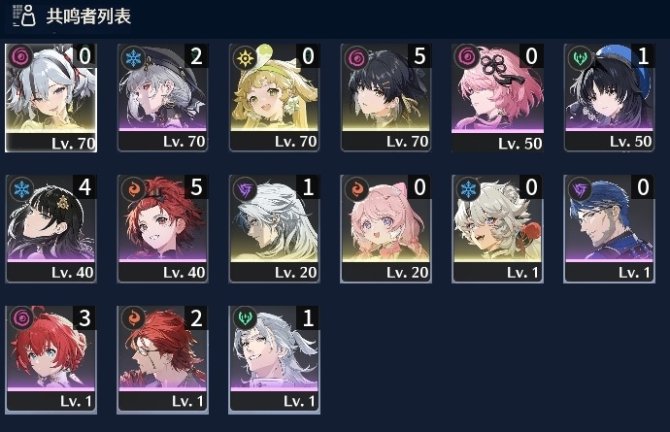Click the ice element icon on the Lv. 70 gray-haired card
Image resolution: width=670 pixels, height=432 pixels.
133,57
